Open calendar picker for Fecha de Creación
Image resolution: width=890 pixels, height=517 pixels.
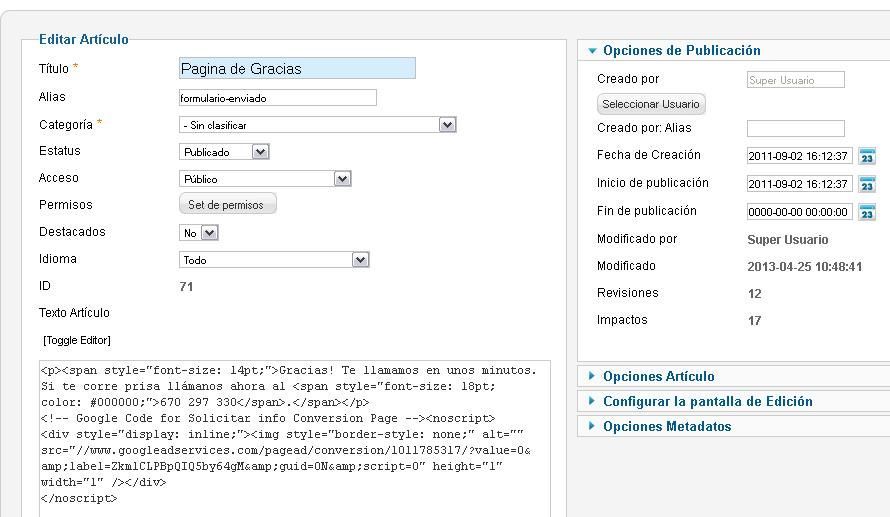tap(867, 156)
